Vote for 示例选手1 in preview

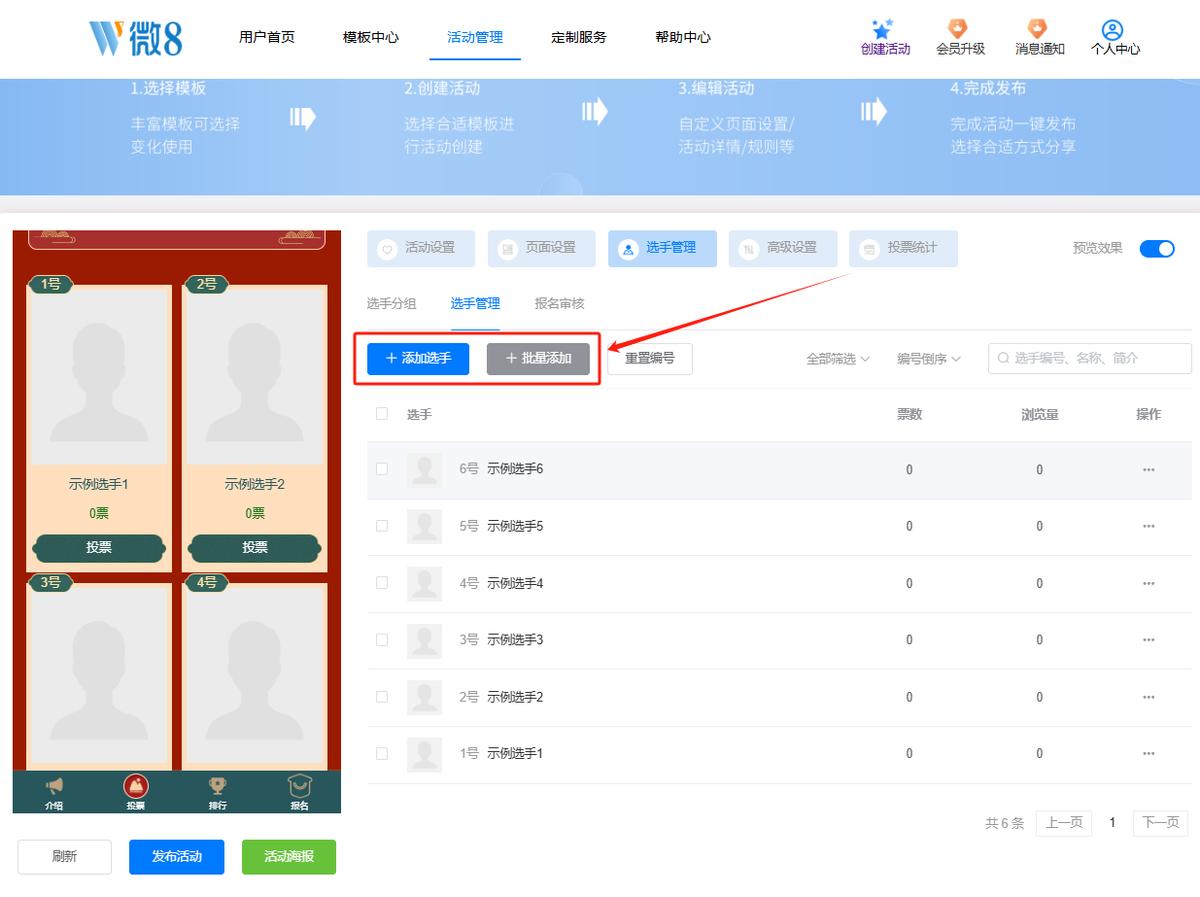coord(99,548)
